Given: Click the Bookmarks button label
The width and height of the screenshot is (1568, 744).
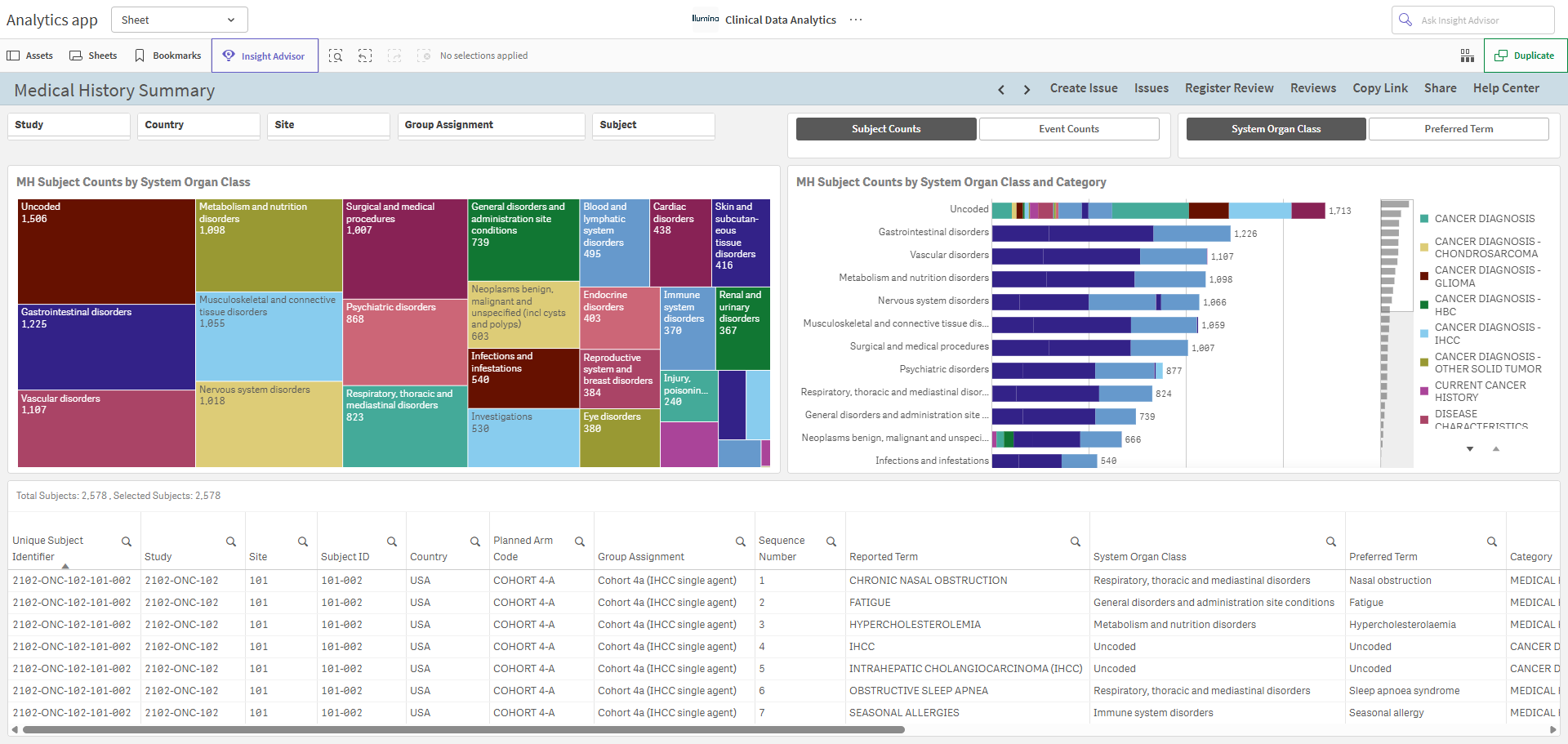Looking at the screenshot, I should click(x=177, y=56).
